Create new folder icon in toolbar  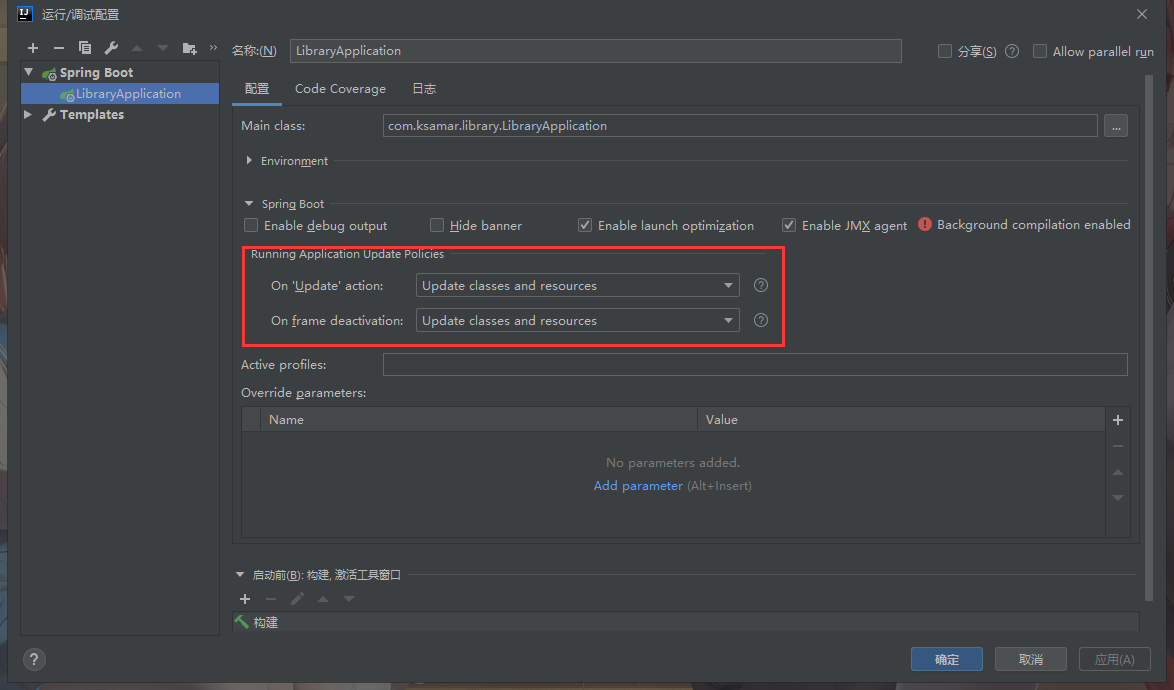click(x=189, y=49)
